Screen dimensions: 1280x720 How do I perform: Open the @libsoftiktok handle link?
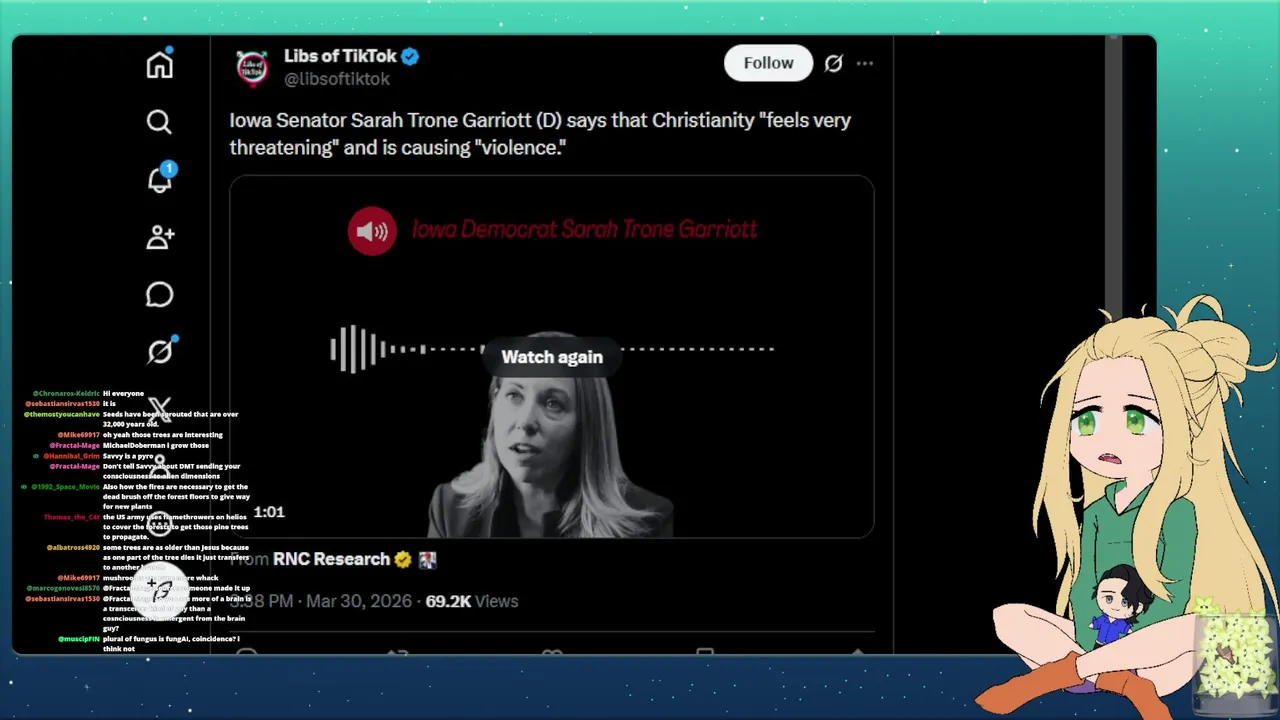(x=337, y=79)
